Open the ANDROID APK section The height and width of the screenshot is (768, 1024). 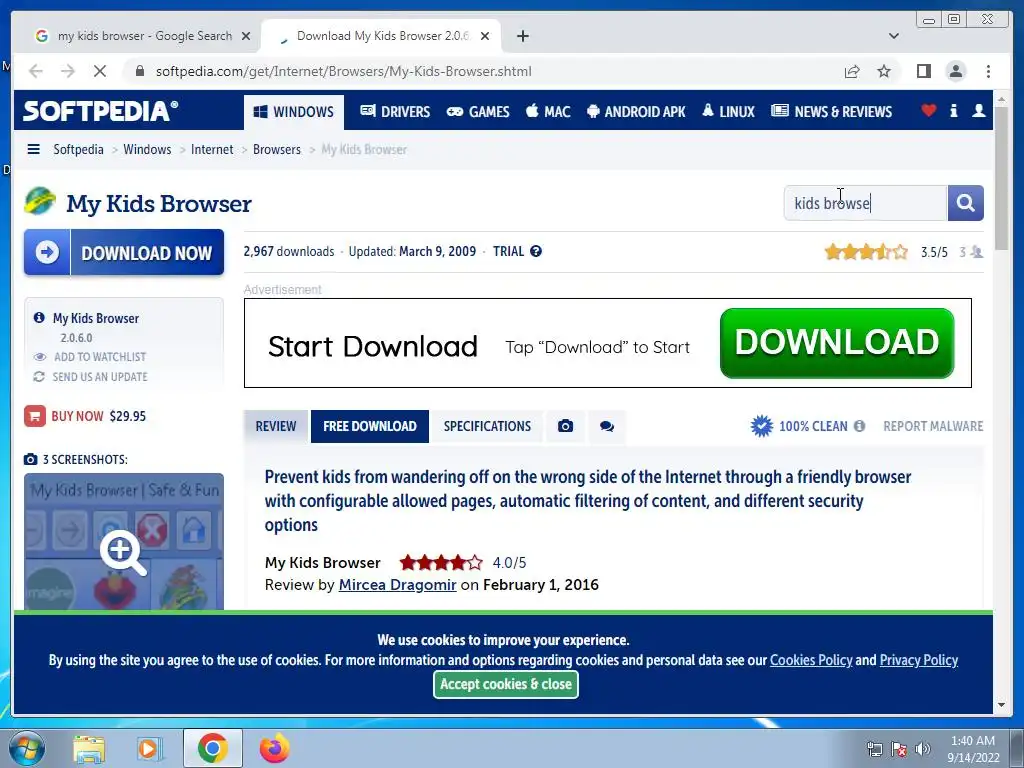(636, 112)
